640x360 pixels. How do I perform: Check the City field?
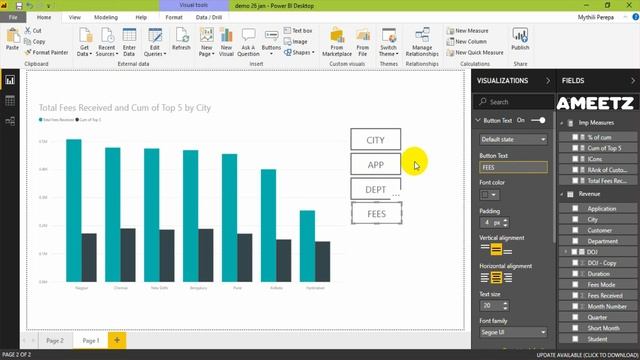pyautogui.click(x=575, y=219)
